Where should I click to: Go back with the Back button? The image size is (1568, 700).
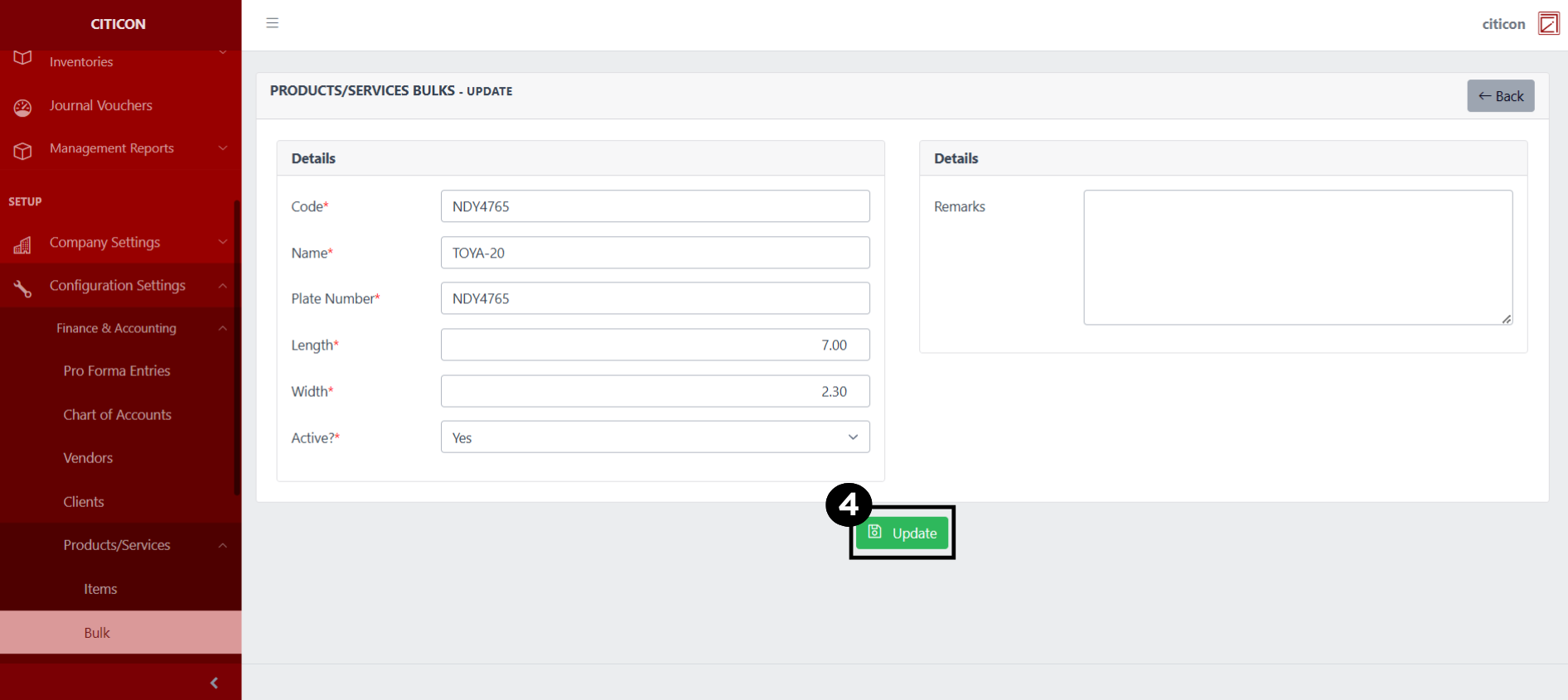coord(1501,96)
